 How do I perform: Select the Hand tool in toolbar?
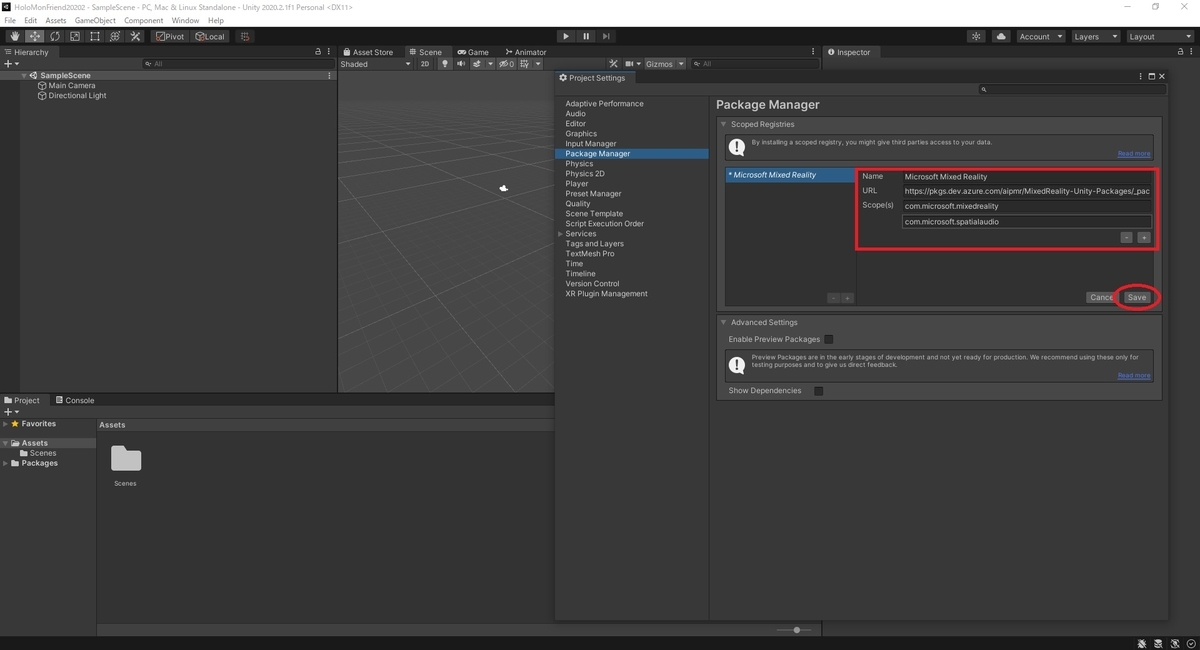(x=15, y=36)
